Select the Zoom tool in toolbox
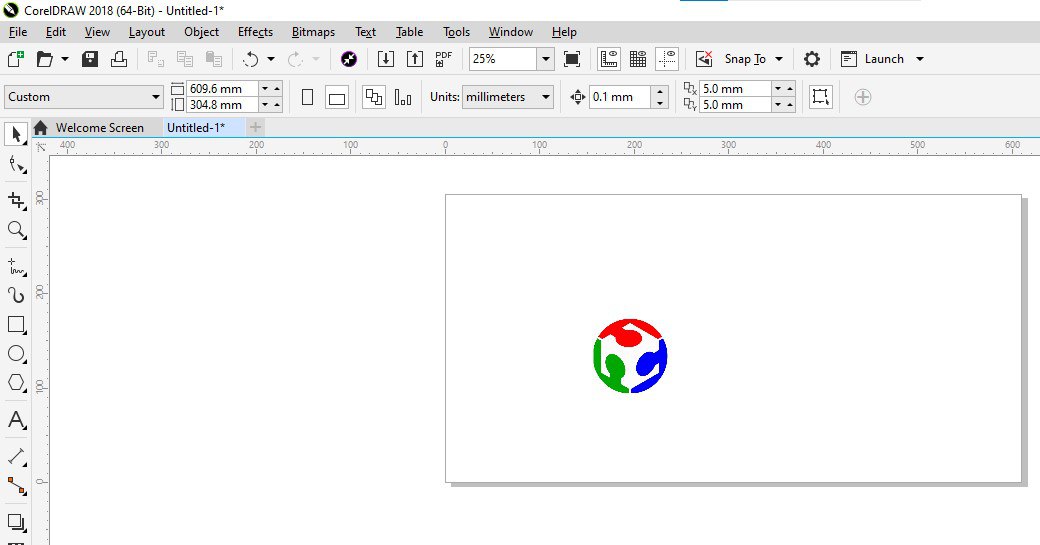The image size is (1040, 545). pos(16,230)
